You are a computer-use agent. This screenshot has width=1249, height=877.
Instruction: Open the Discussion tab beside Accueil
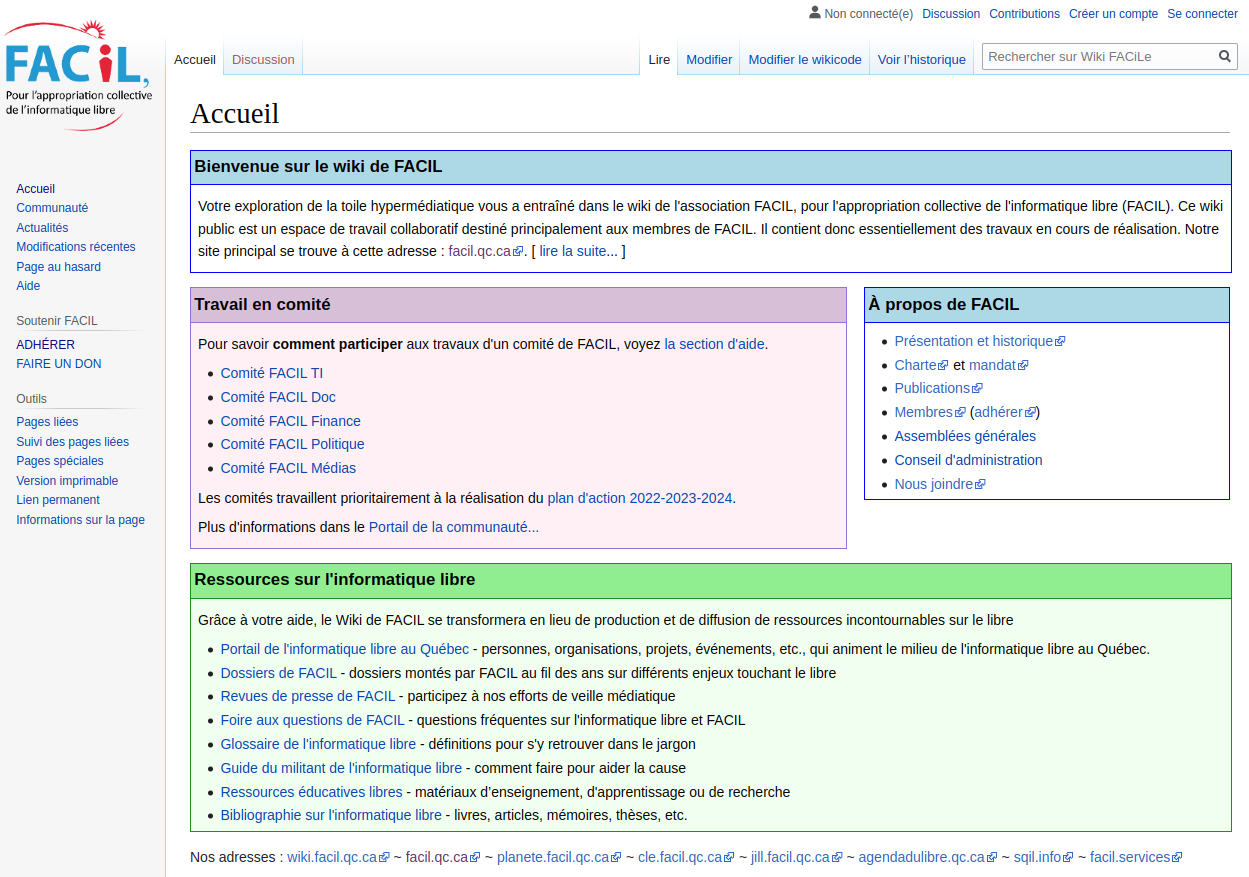pyautogui.click(x=263, y=60)
